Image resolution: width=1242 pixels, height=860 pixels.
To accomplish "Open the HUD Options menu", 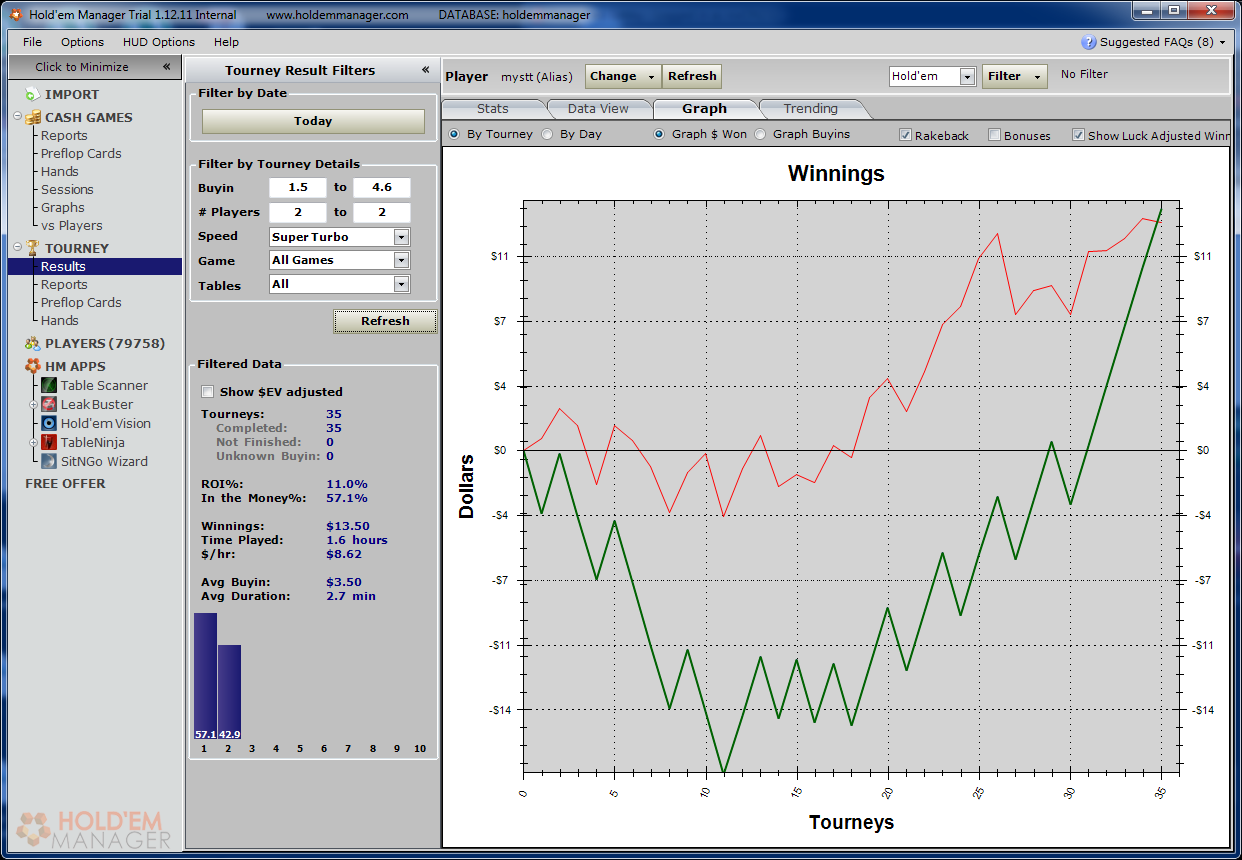I will 159,42.
